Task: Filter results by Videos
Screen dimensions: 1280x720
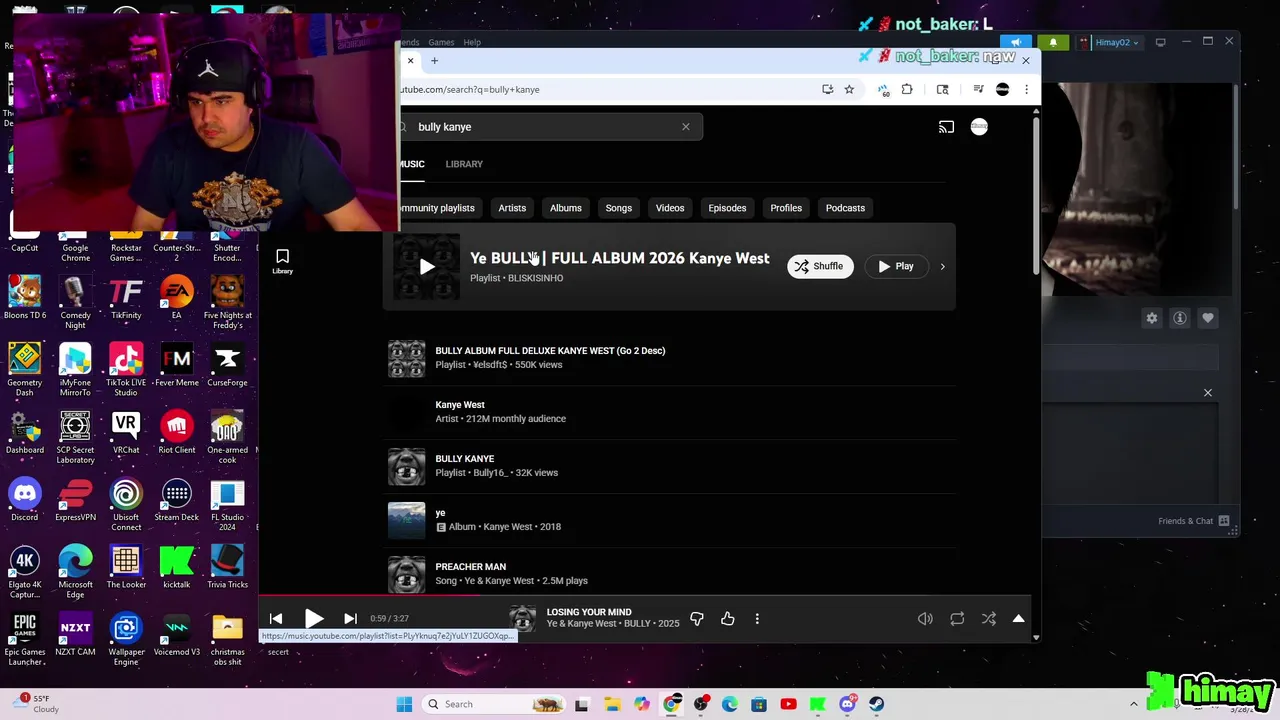Action: 670,208
